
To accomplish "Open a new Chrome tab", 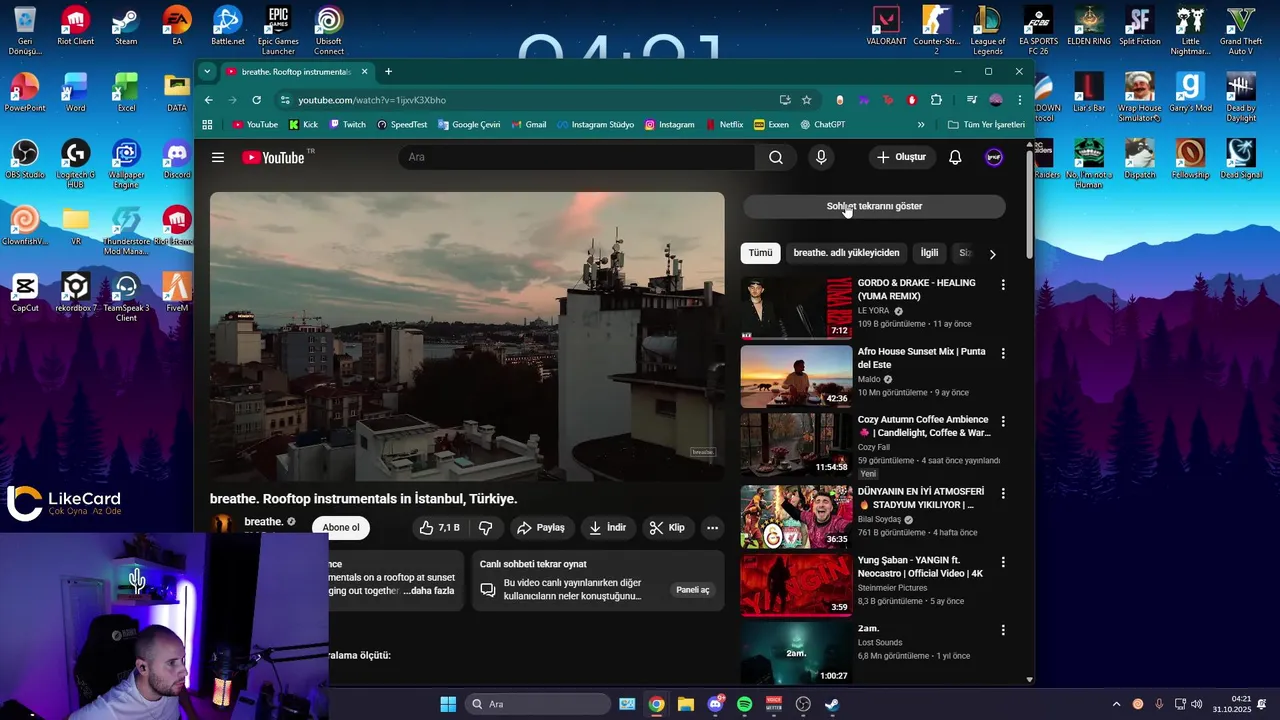I will pyautogui.click(x=388, y=72).
